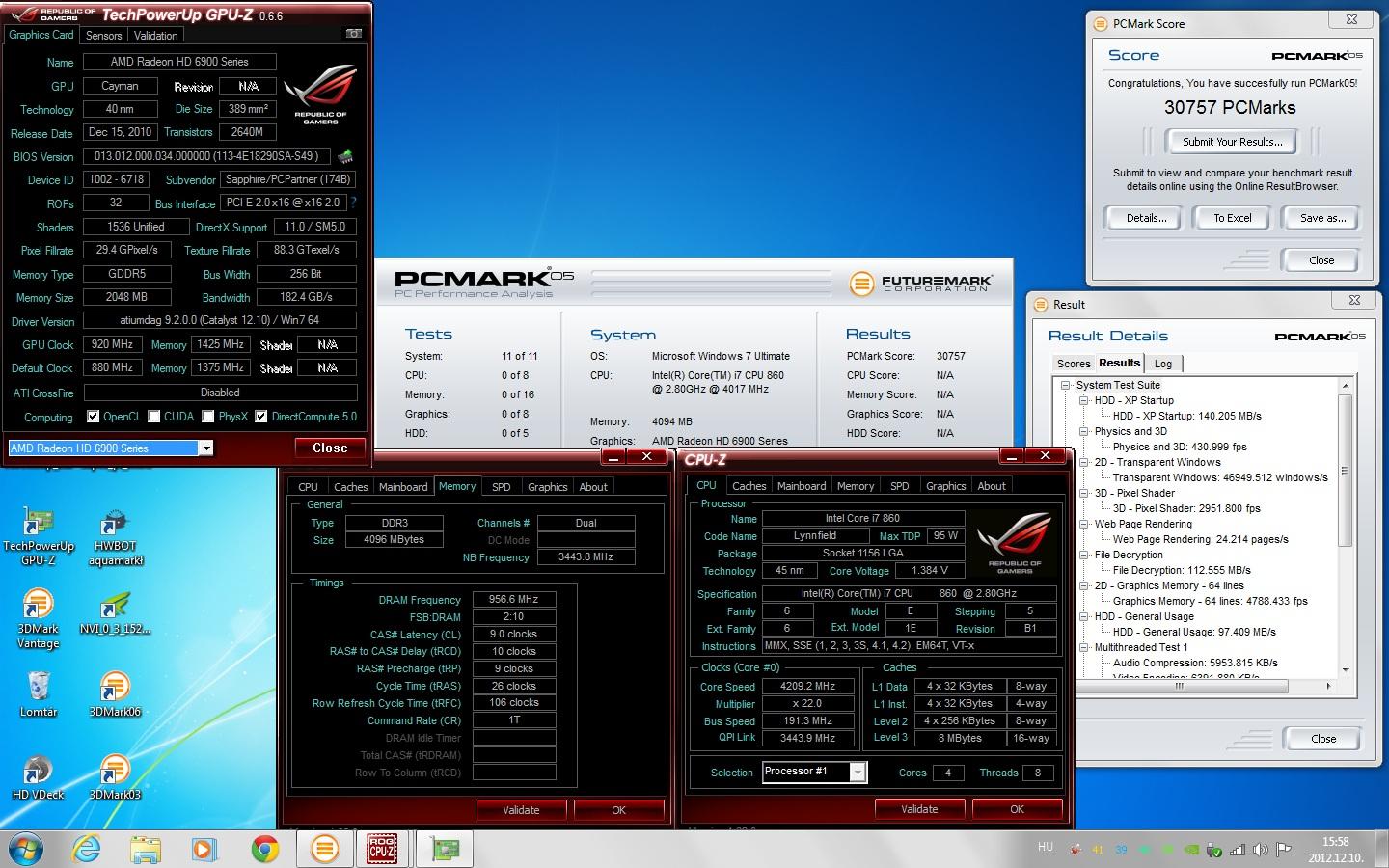This screenshot has height=868, width=1389.
Task: Launch the 3DMark03 desktop shortcut
Action: (x=115, y=777)
